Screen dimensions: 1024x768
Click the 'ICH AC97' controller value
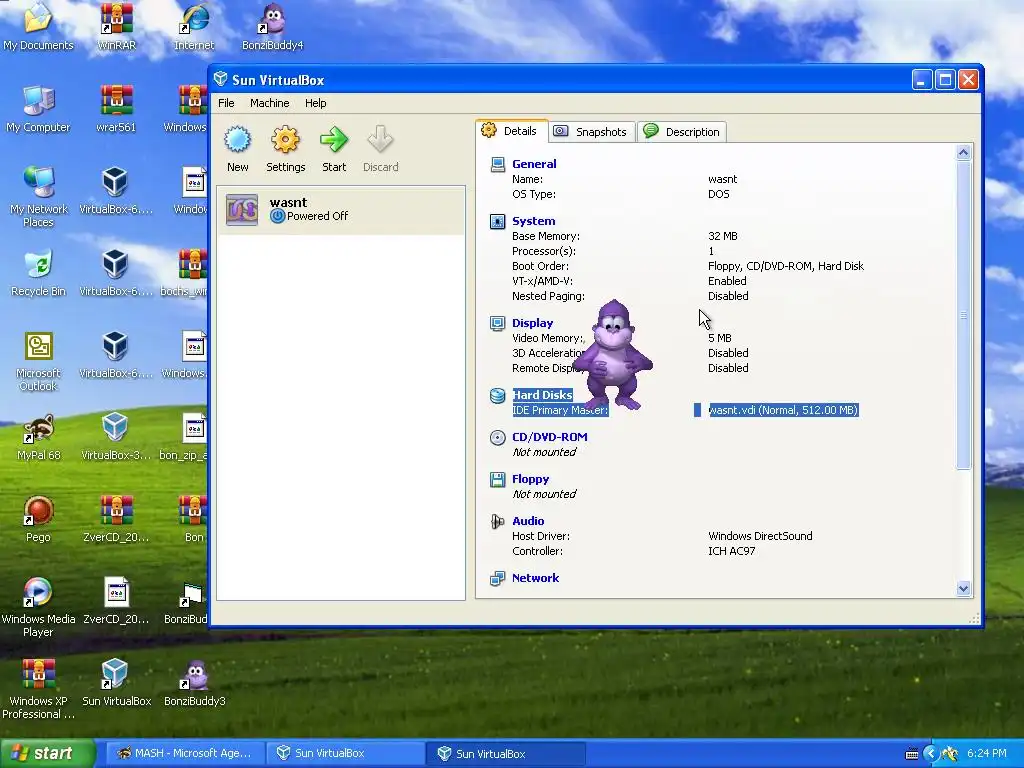pos(731,551)
